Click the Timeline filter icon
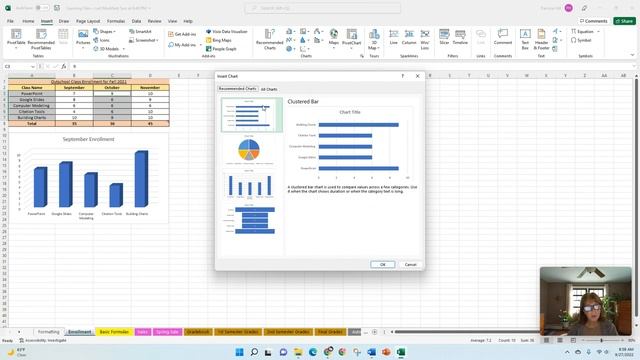This screenshot has width=640, height=360. pyautogui.click(x=460, y=37)
